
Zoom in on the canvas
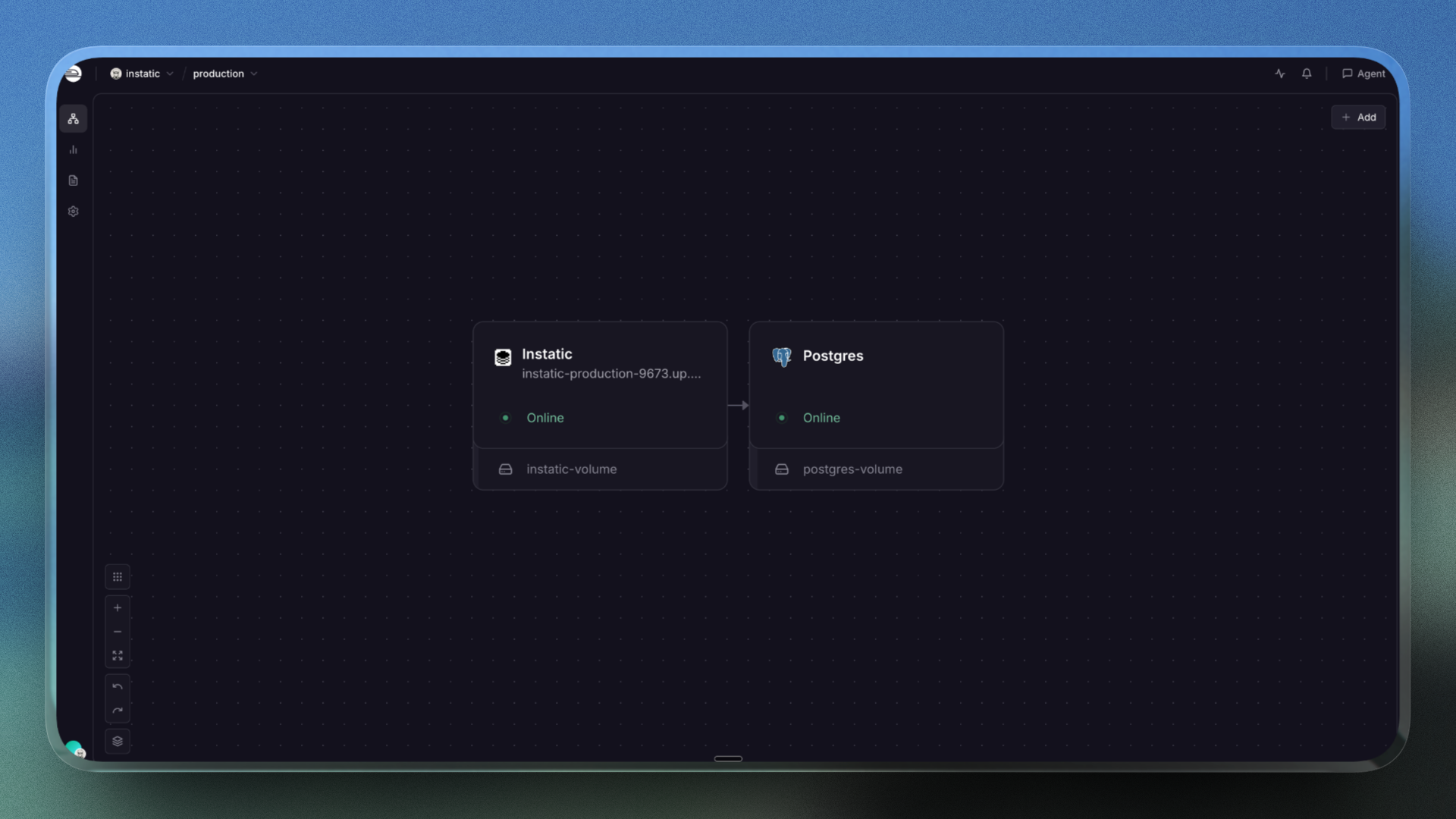click(118, 607)
